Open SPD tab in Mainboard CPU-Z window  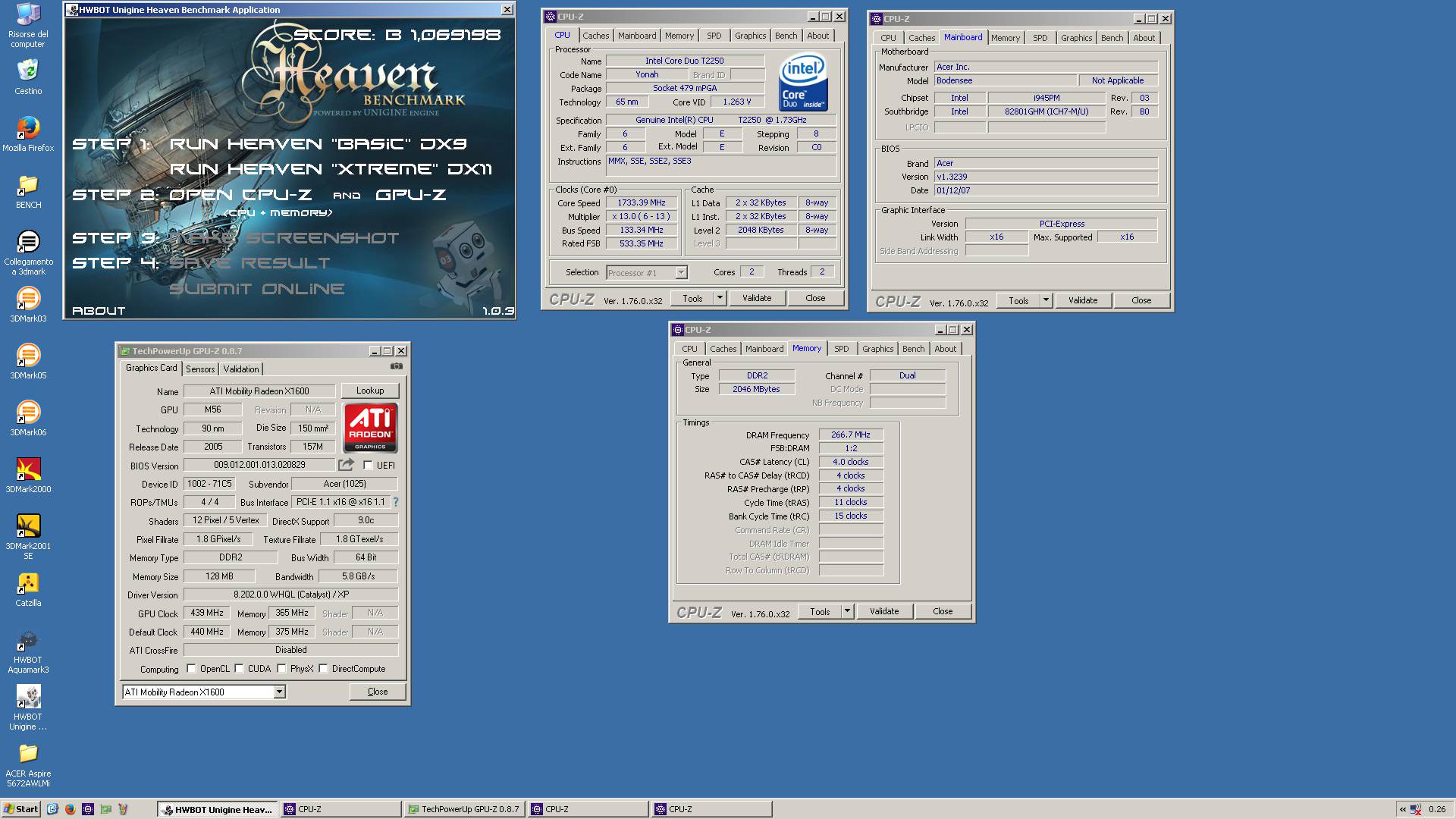(x=1040, y=38)
